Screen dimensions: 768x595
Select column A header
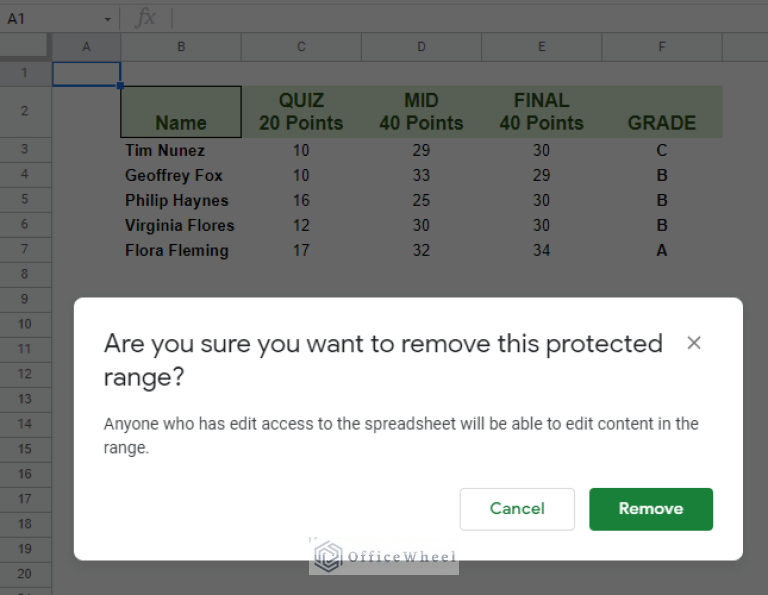[x=86, y=47]
